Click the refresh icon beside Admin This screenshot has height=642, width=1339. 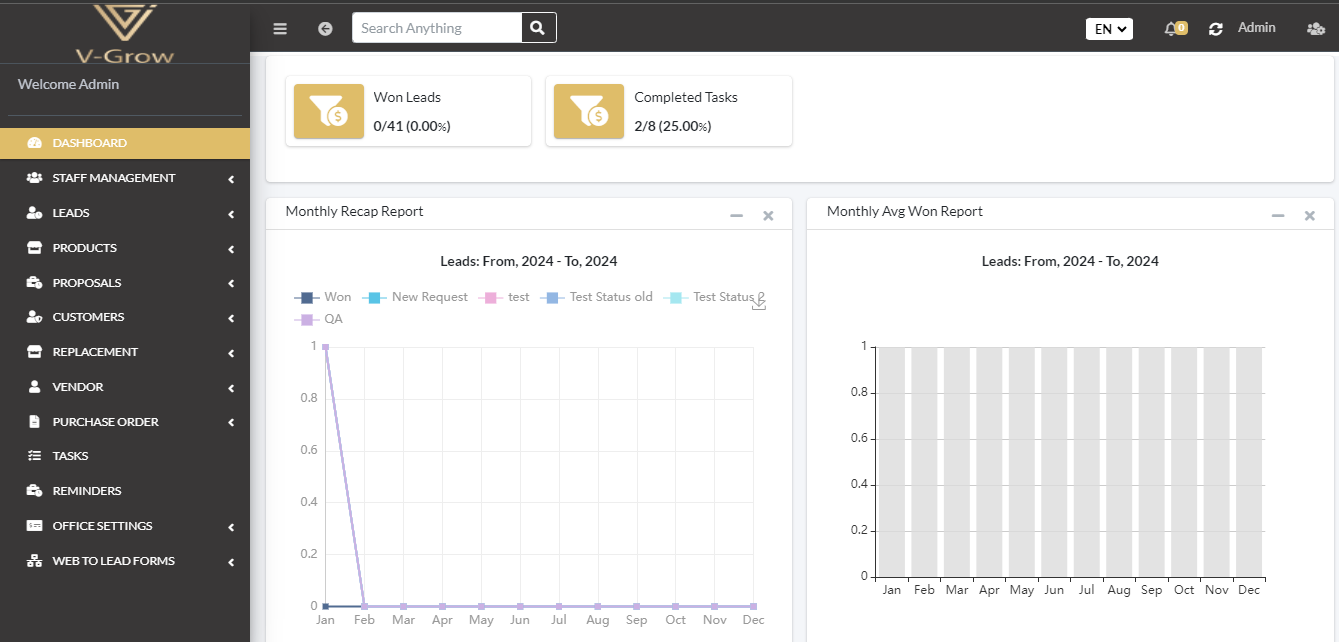1216,29
